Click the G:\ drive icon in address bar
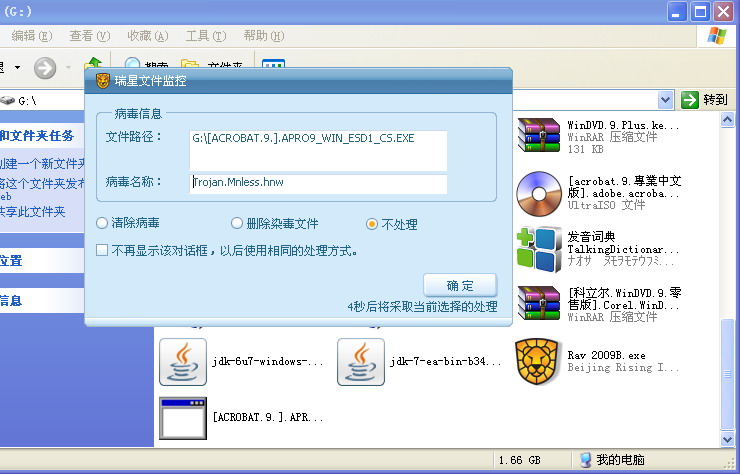This screenshot has width=740, height=474. (8, 100)
